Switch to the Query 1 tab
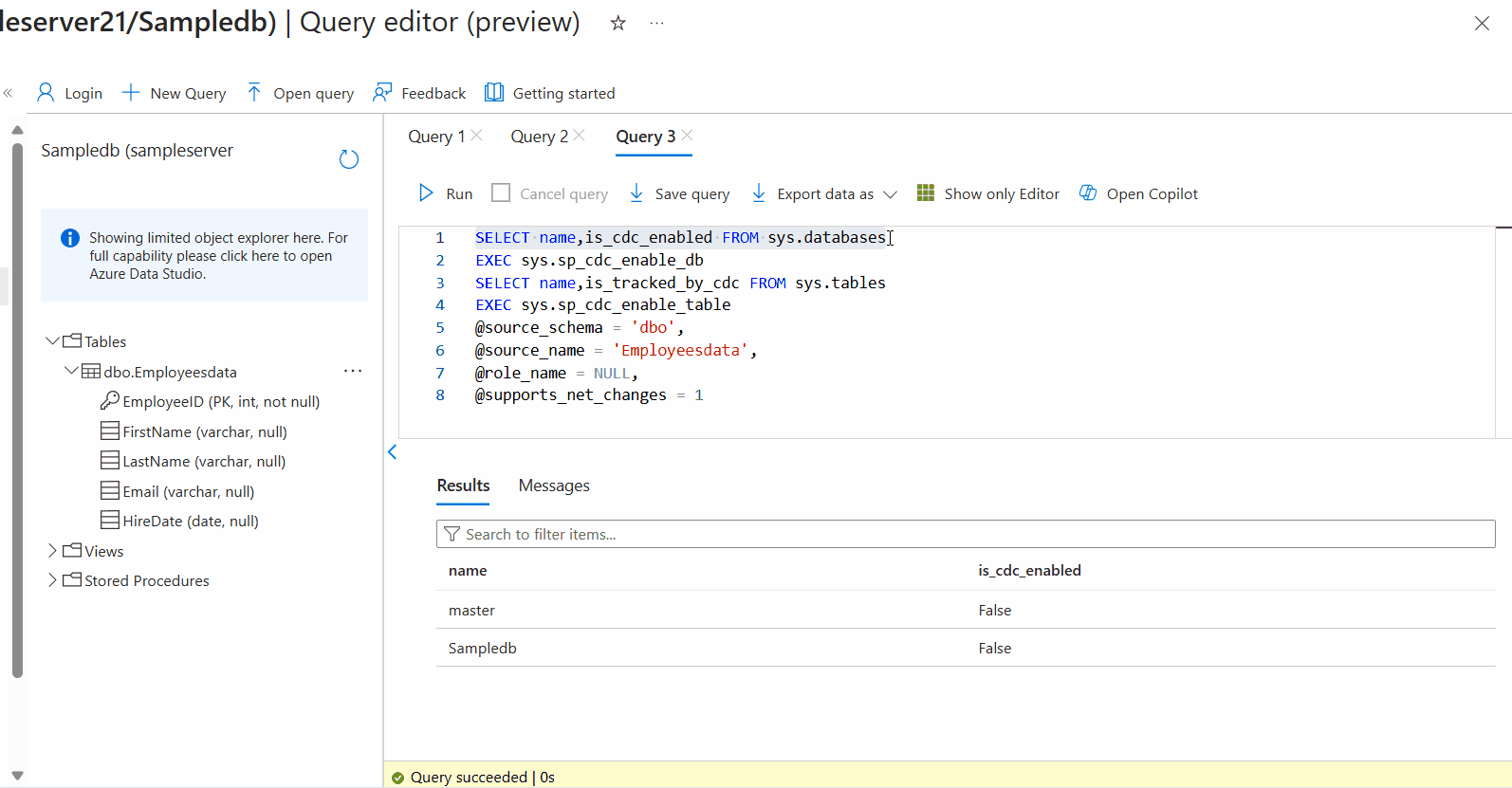Image resolution: width=1512 pixels, height=788 pixels. click(x=436, y=137)
